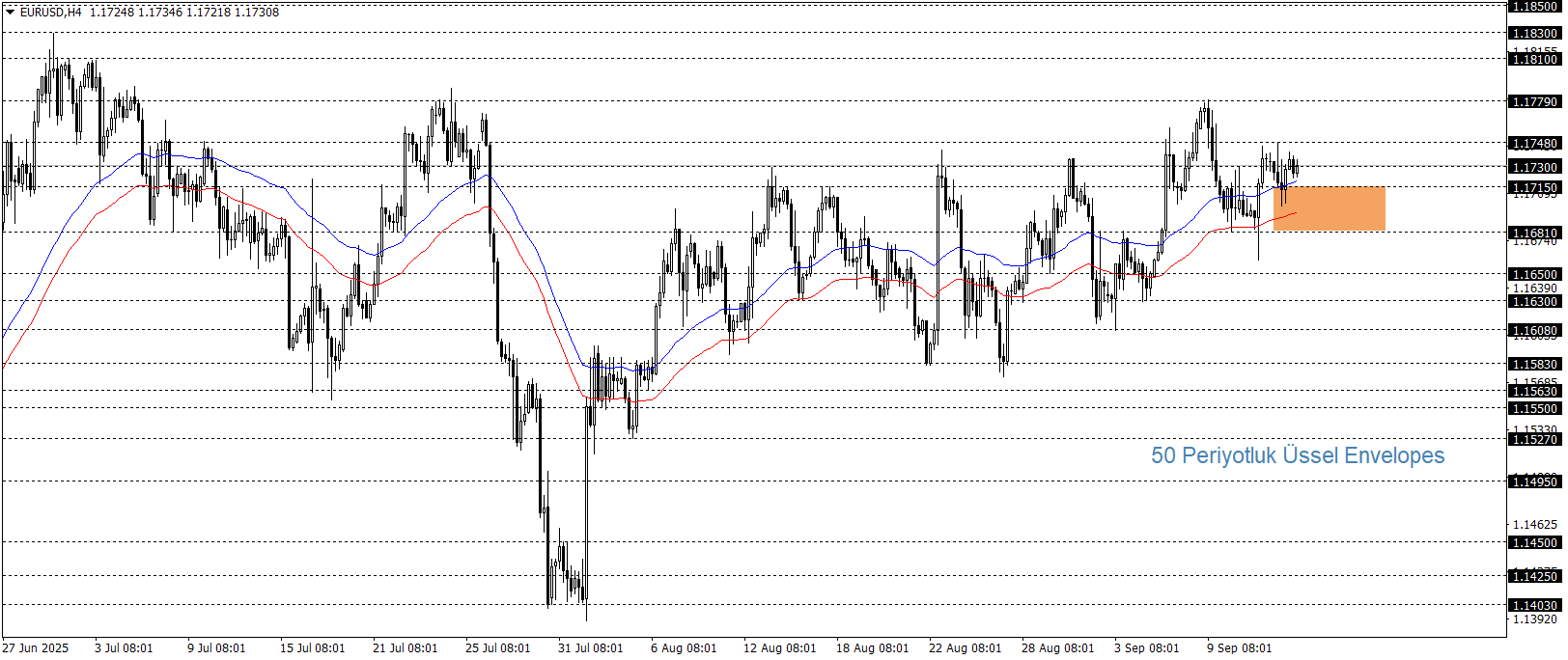This screenshot has height=660, width=1568.
Task: Click the 3 Sep 08:01 time label
Action: pyautogui.click(x=1146, y=647)
